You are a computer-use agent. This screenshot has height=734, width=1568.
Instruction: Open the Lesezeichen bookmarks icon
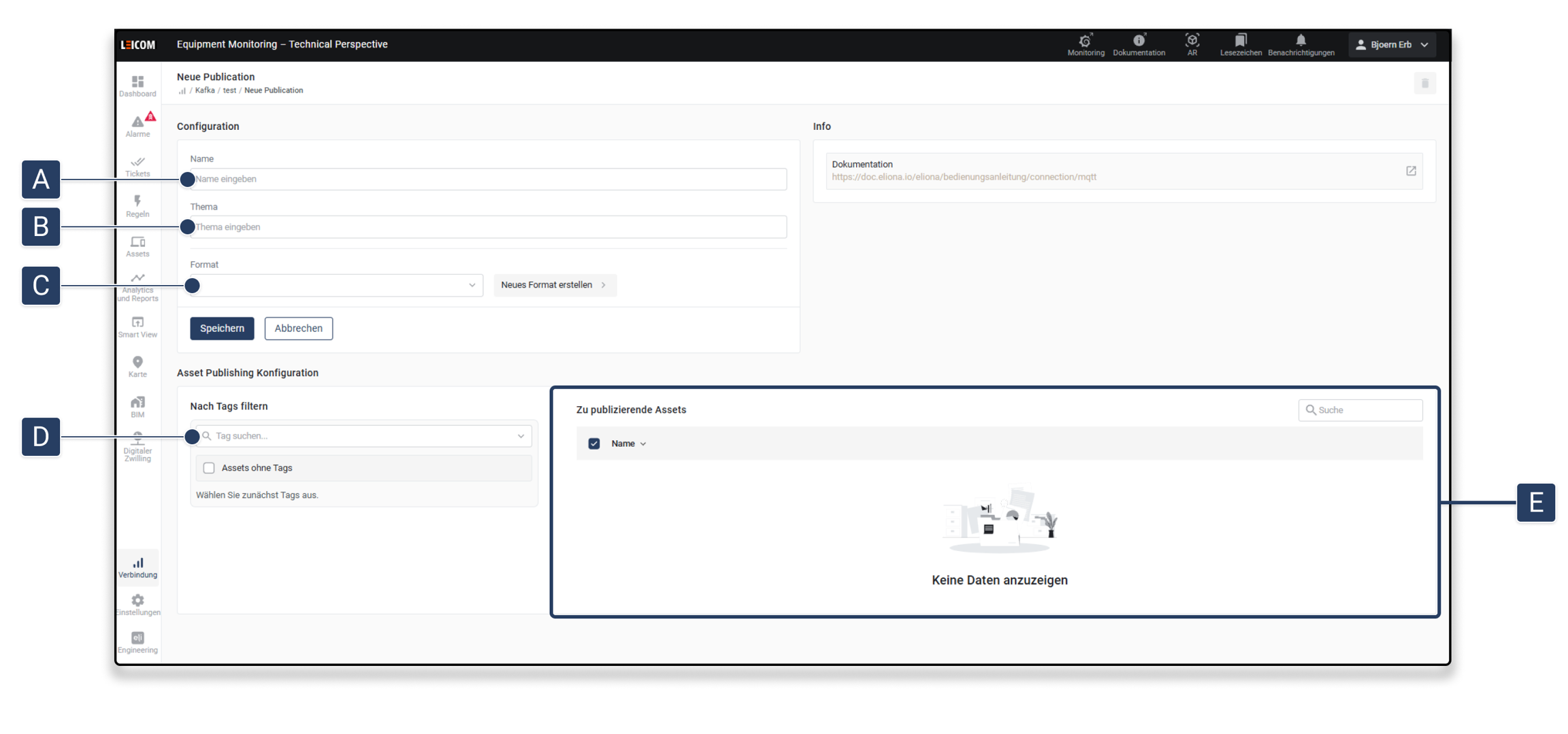[1240, 44]
